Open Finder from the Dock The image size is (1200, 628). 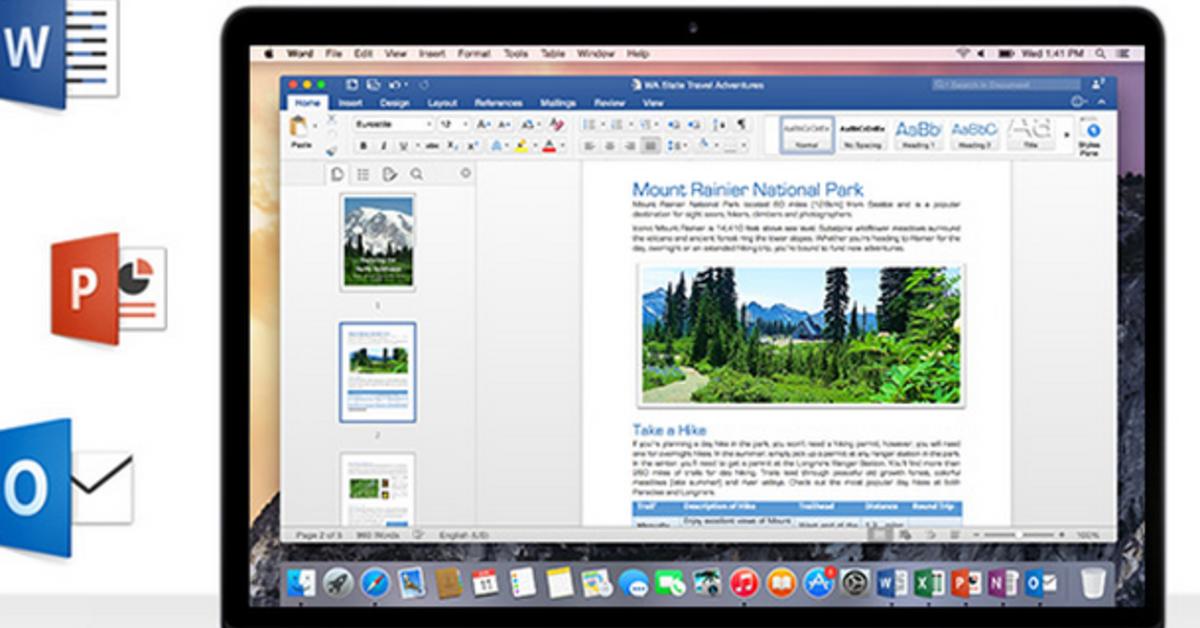pos(301,581)
